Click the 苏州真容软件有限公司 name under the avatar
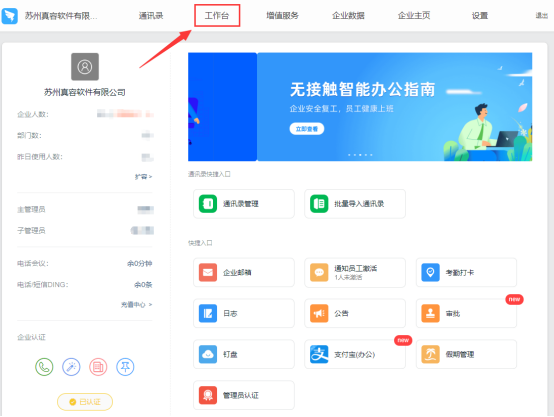Viewport: 554px width, 417px height. coord(85,92)
